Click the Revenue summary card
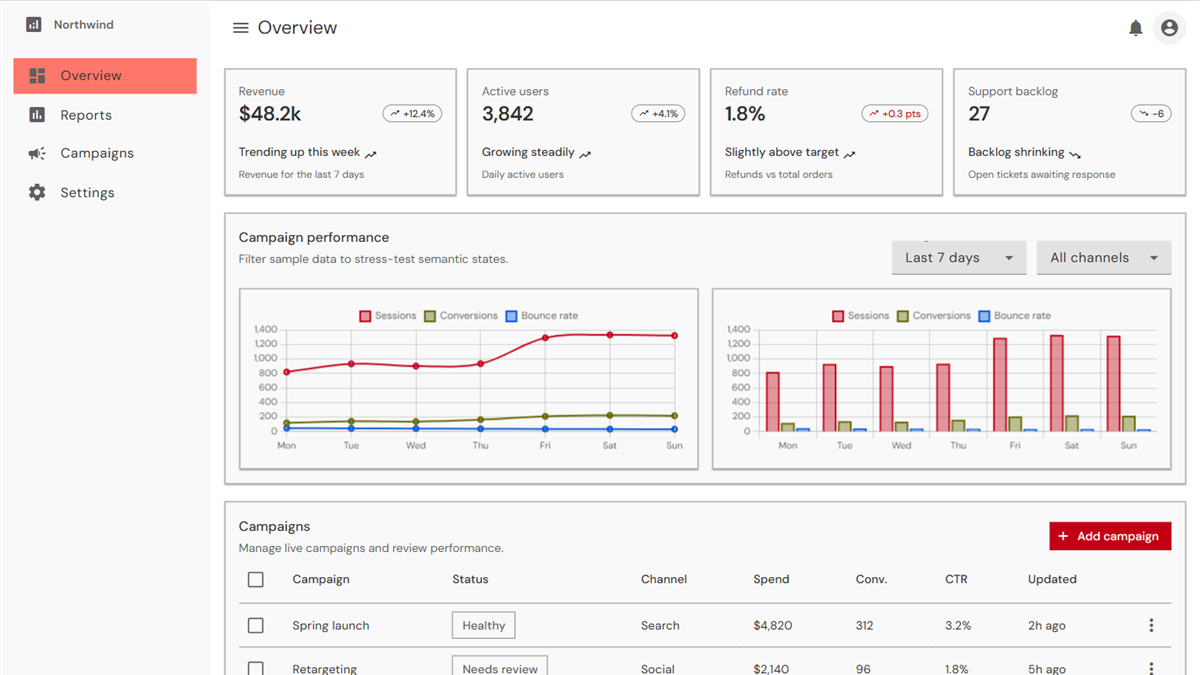1200x675 pixels. coord(340,132)
